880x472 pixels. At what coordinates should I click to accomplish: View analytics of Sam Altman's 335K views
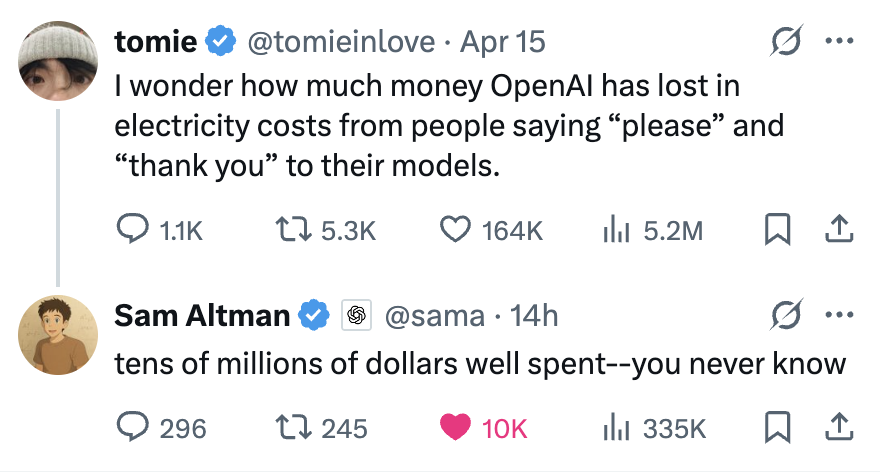(x=615, y=428)
